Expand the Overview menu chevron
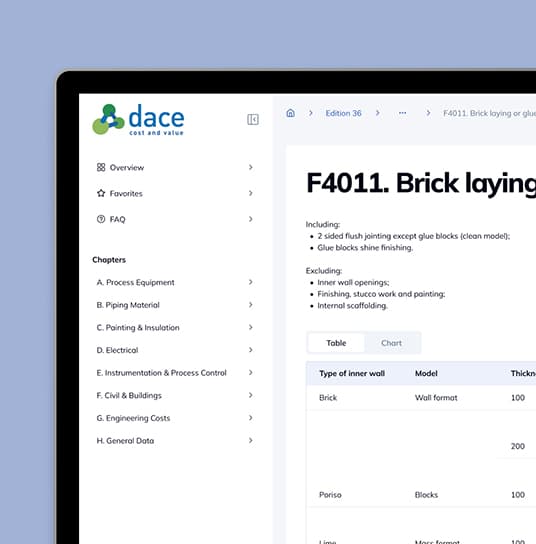This screenshot has height=544, width=536. [x=250, y=167]
